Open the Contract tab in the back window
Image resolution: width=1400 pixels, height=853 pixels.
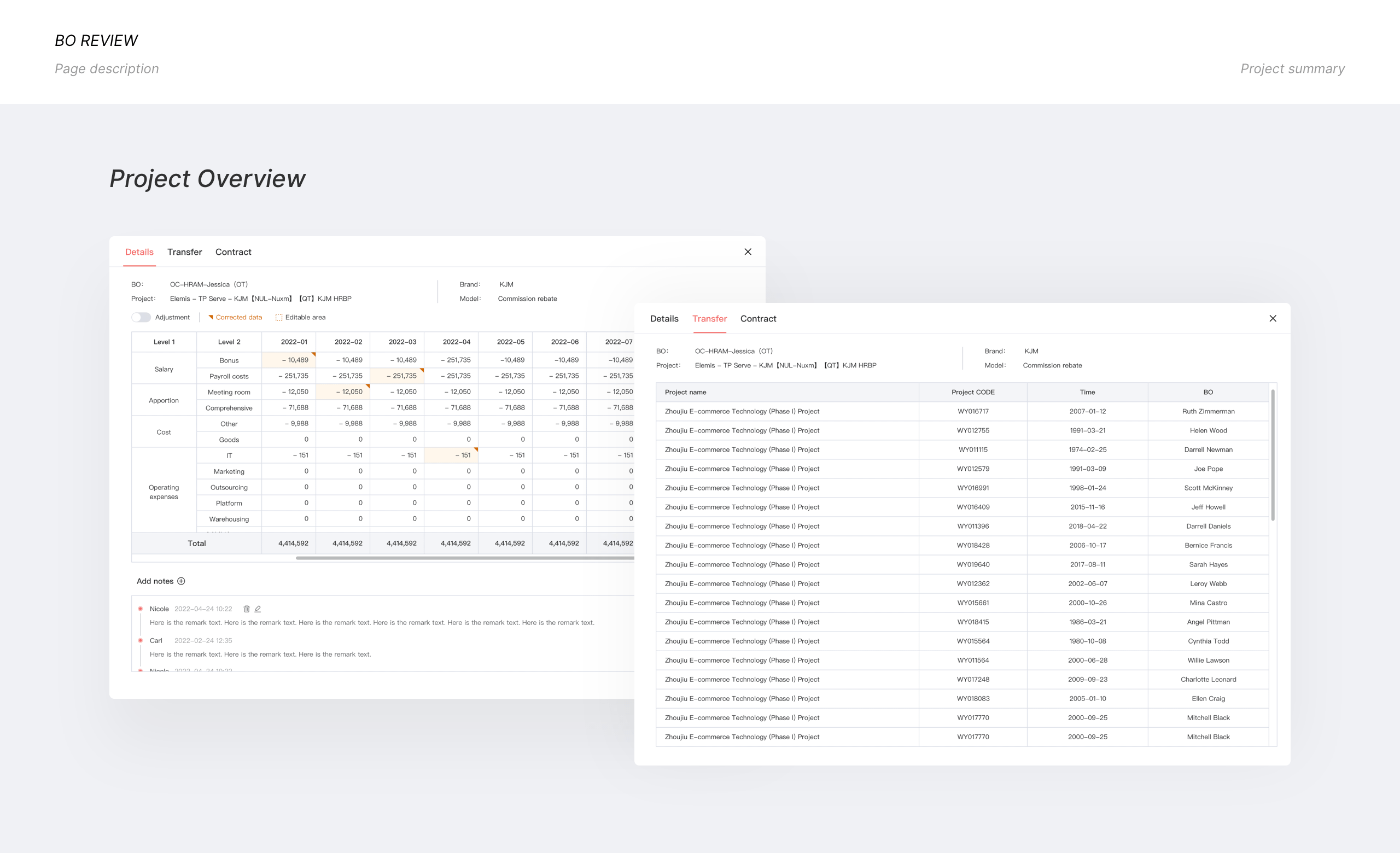click(x=233, y=252)
